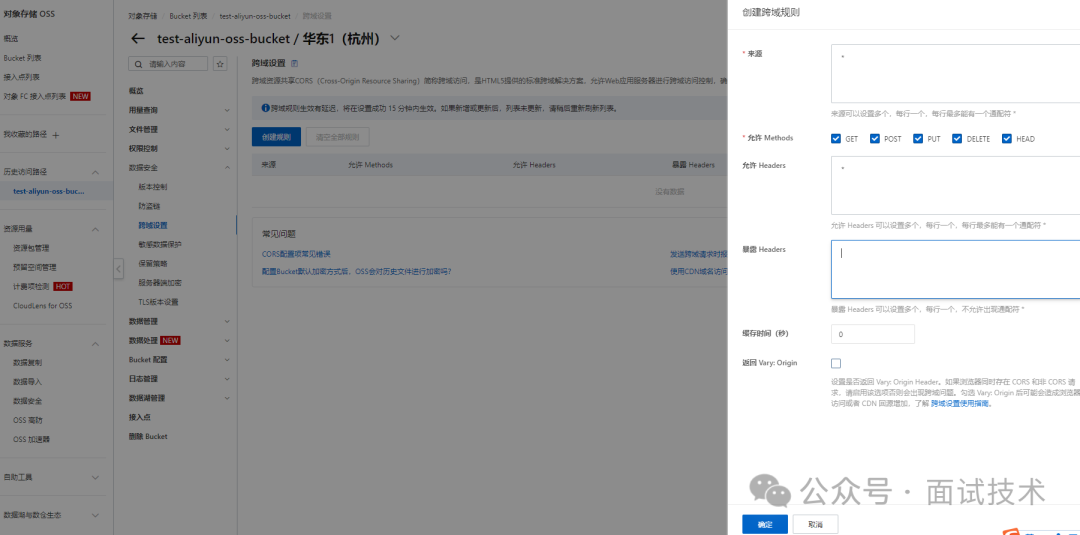Open the data replication item
This screenshot has height=535, width=1080.
(28, 363)
